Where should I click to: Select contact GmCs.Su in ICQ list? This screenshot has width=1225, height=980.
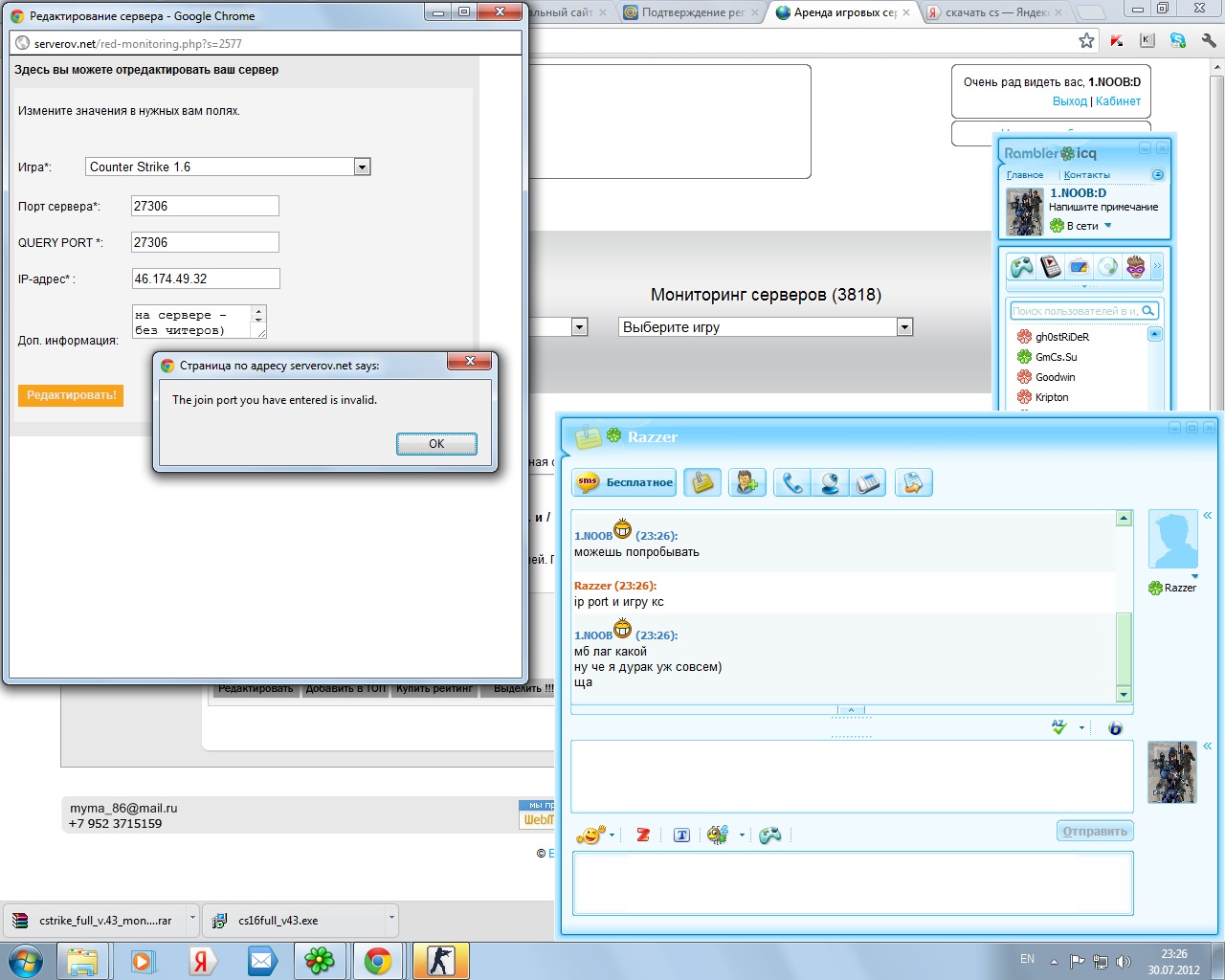pyautogui.click(x=1056, y=357)
